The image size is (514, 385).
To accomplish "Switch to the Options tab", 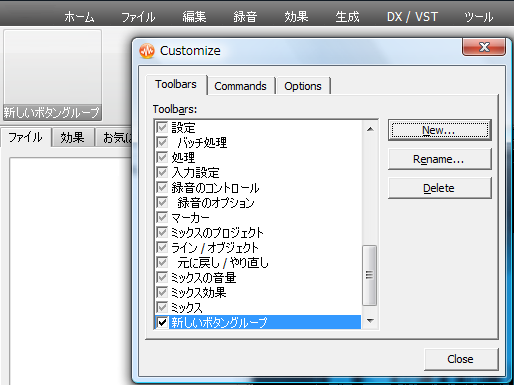I will (303, 86).
